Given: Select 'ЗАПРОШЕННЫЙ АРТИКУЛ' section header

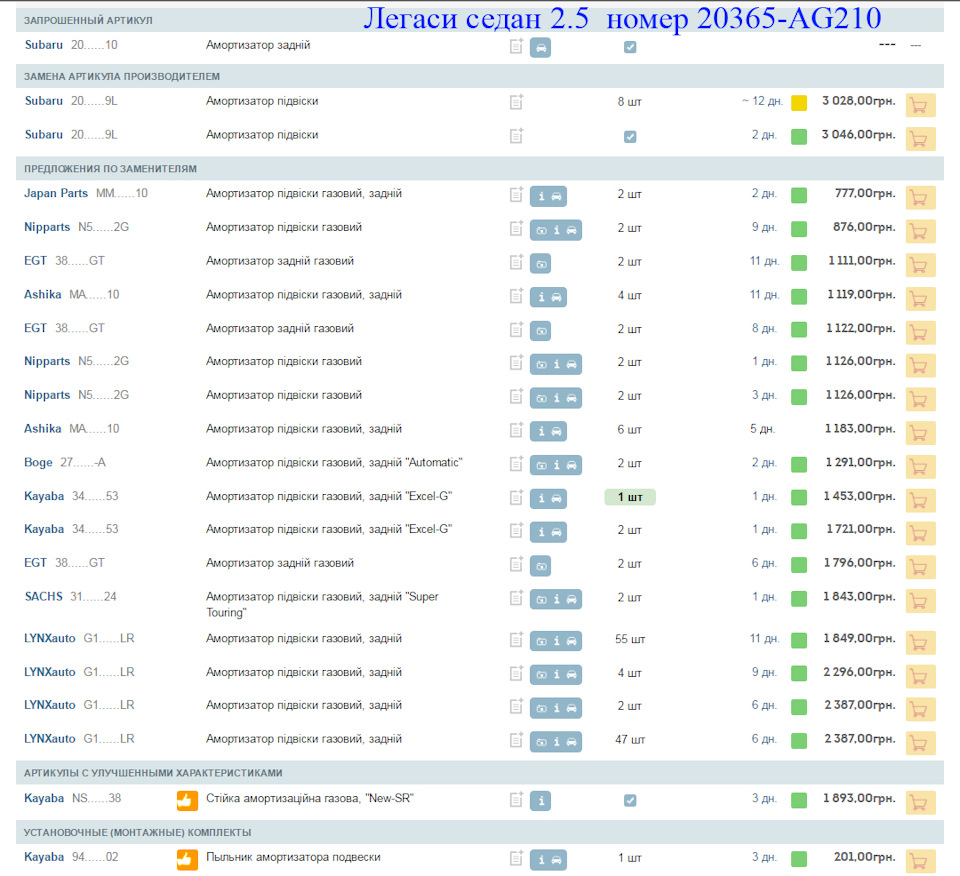Looking at the screenshot, I should click(x=88, y=20).
